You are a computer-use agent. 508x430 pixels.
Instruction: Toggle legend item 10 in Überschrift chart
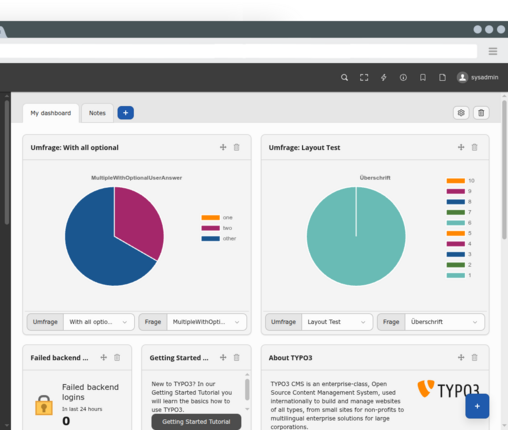(x=460, y=181)
